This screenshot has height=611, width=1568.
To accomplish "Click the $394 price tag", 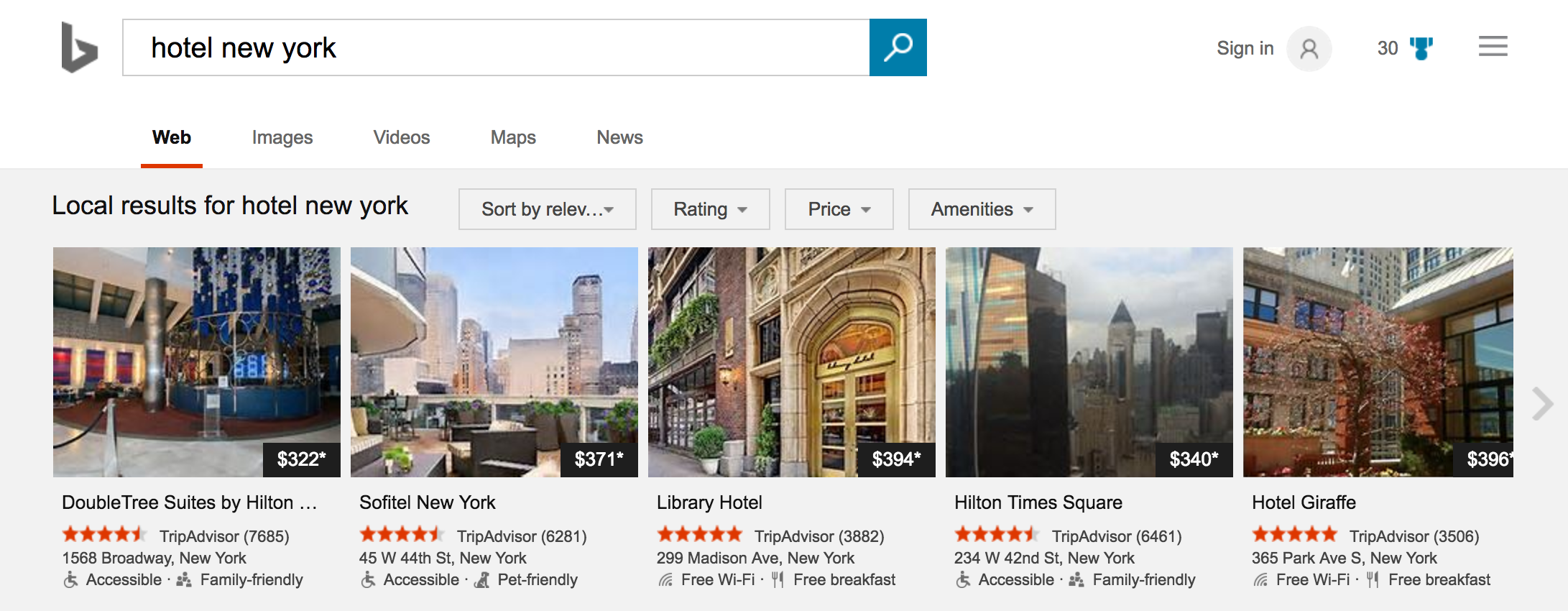I will tap(897, 459).
